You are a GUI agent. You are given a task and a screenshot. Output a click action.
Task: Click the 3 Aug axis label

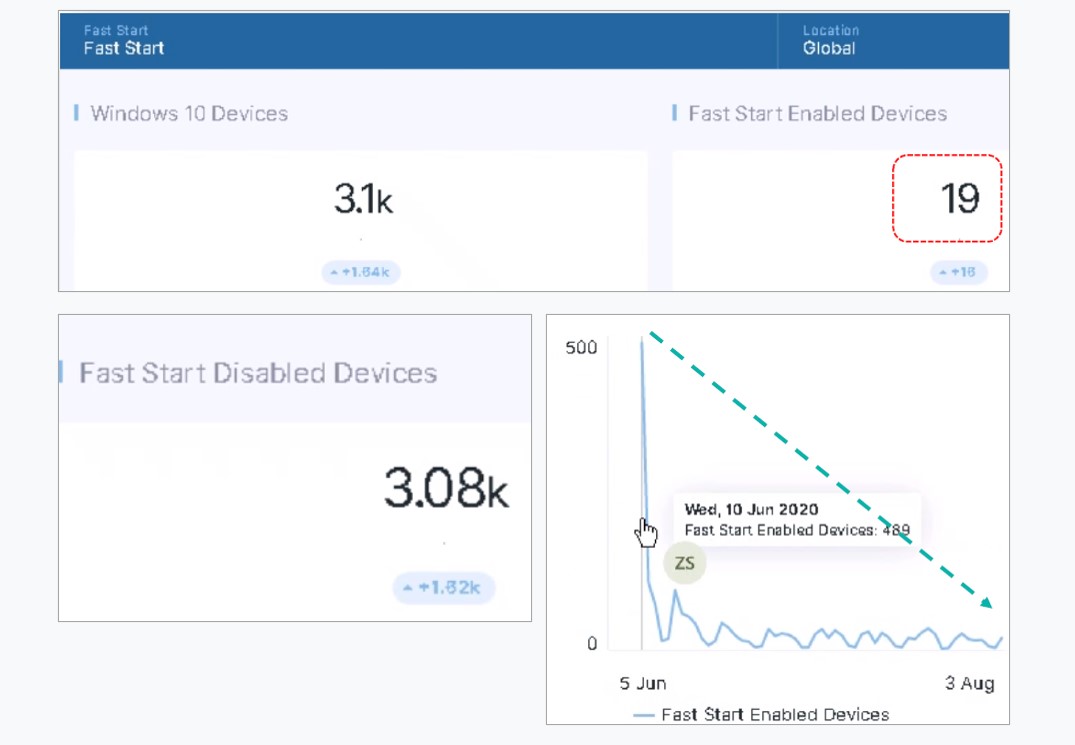click(x=969, y=683)
